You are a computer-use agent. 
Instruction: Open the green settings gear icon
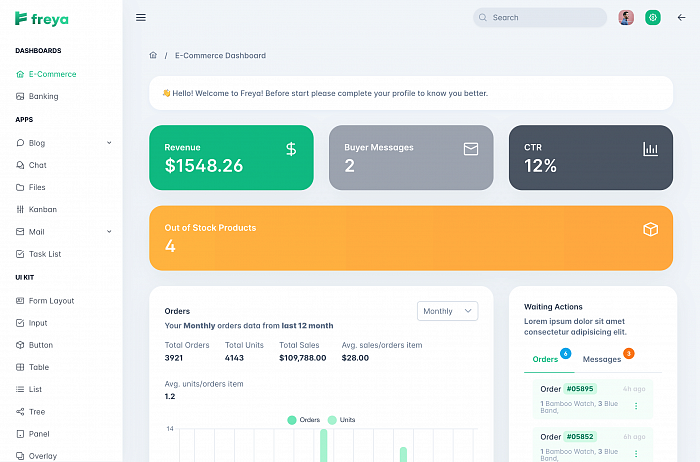(653, 17)
